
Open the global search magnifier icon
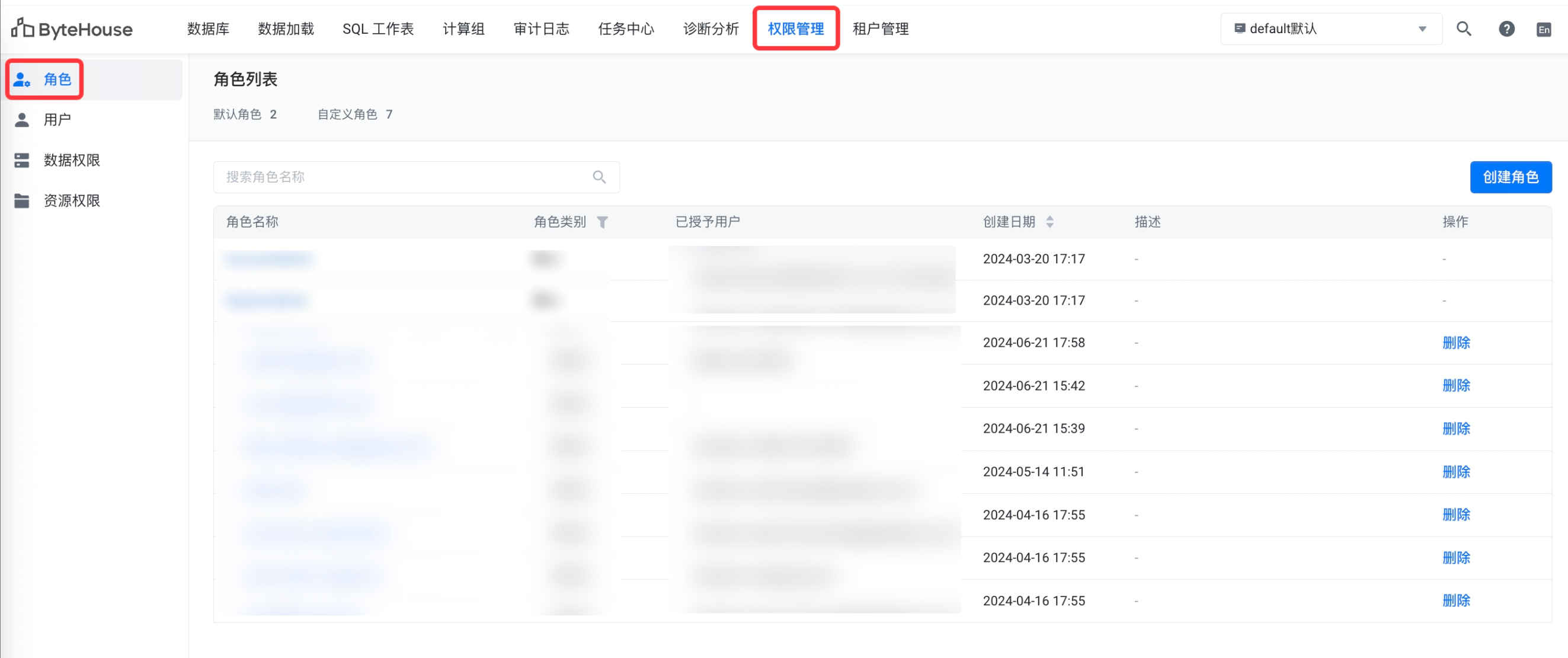point(1464,28)
